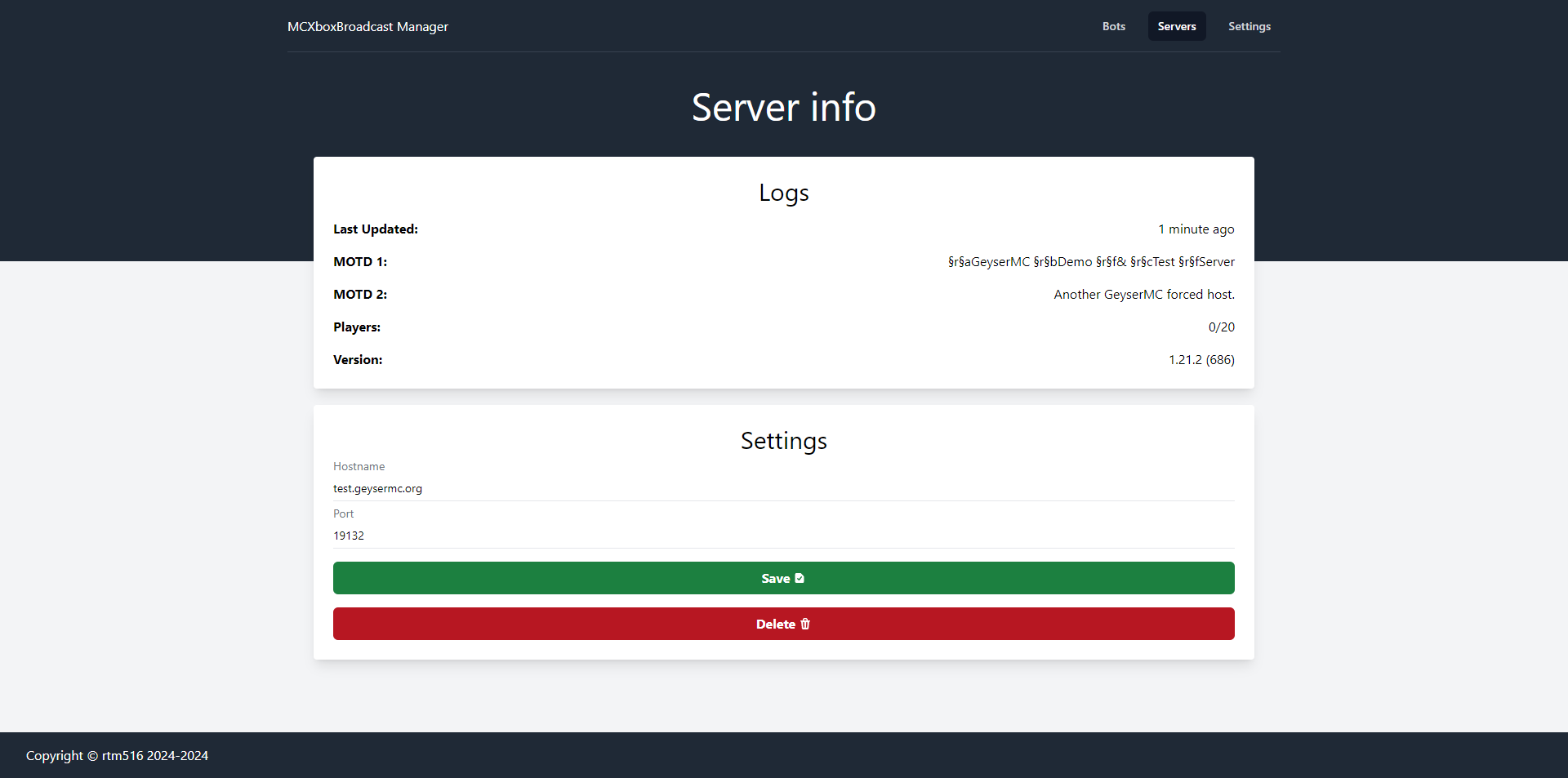Select the '1 minute ago' value
The width and height of the screenshot is (1568, 778).
pos(1196,229)
